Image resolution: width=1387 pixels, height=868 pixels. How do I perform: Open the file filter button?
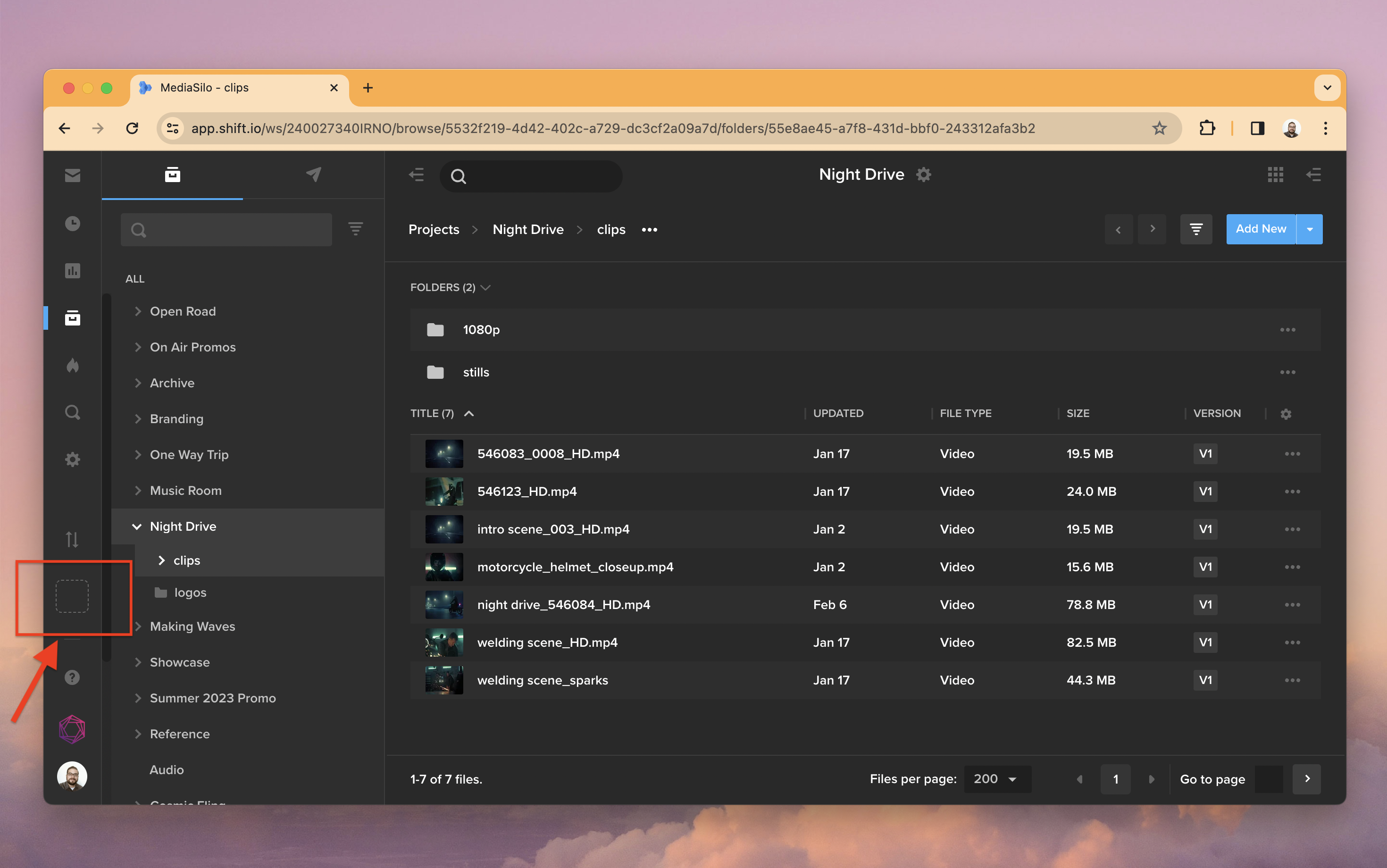pyautogui.click(x=1196, y=230)
